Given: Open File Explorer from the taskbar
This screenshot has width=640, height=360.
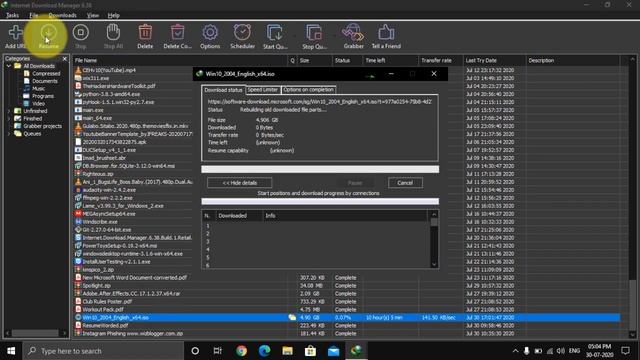Looking at the screenshot, I should (x=287, y=351).
